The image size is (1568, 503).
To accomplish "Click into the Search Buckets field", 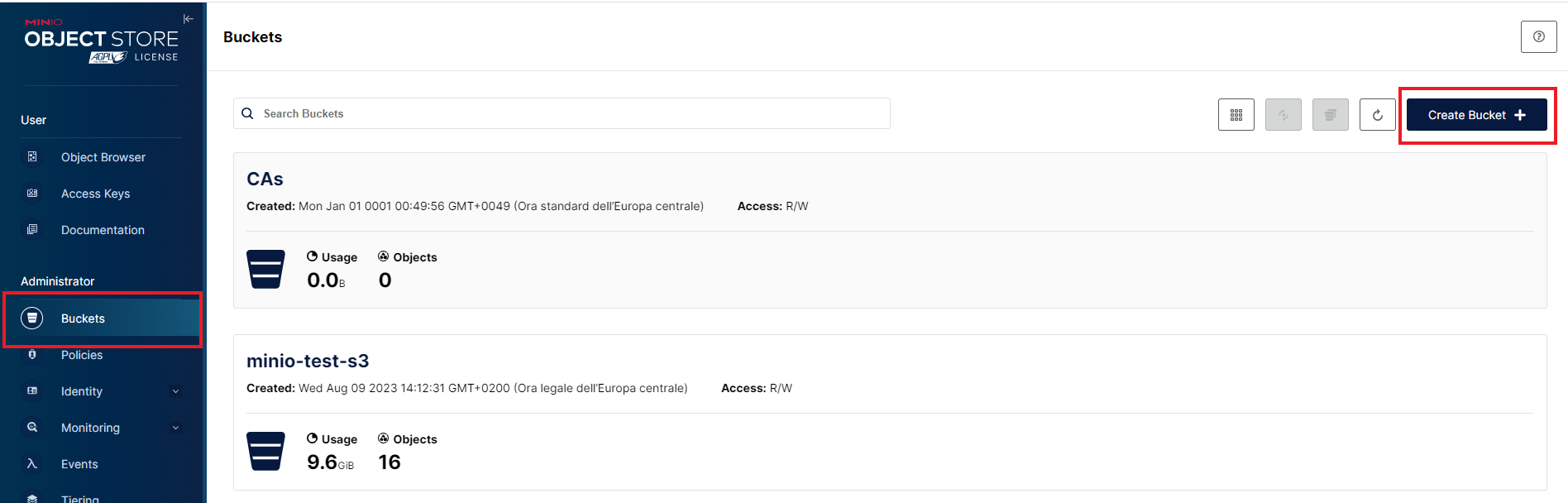I will (562, 113).
